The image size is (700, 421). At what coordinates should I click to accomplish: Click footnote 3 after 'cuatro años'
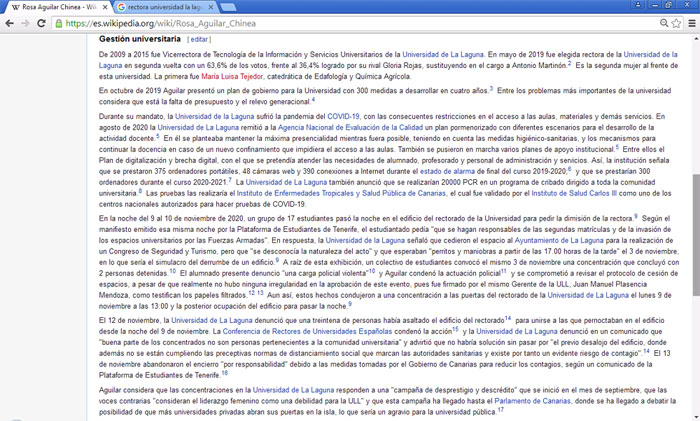[491, 88]
